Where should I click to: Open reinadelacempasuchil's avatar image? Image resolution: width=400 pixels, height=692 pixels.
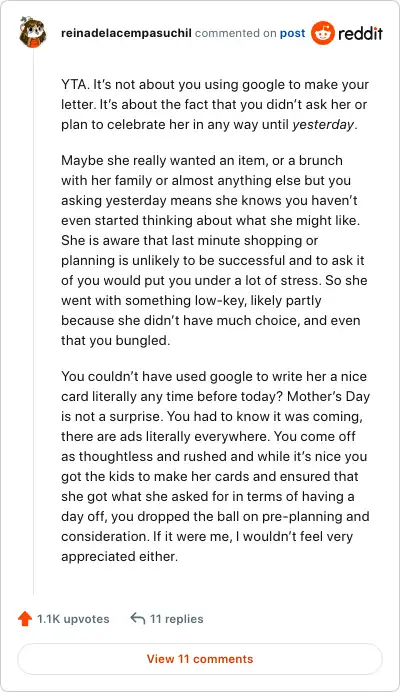tap(33, 32)
